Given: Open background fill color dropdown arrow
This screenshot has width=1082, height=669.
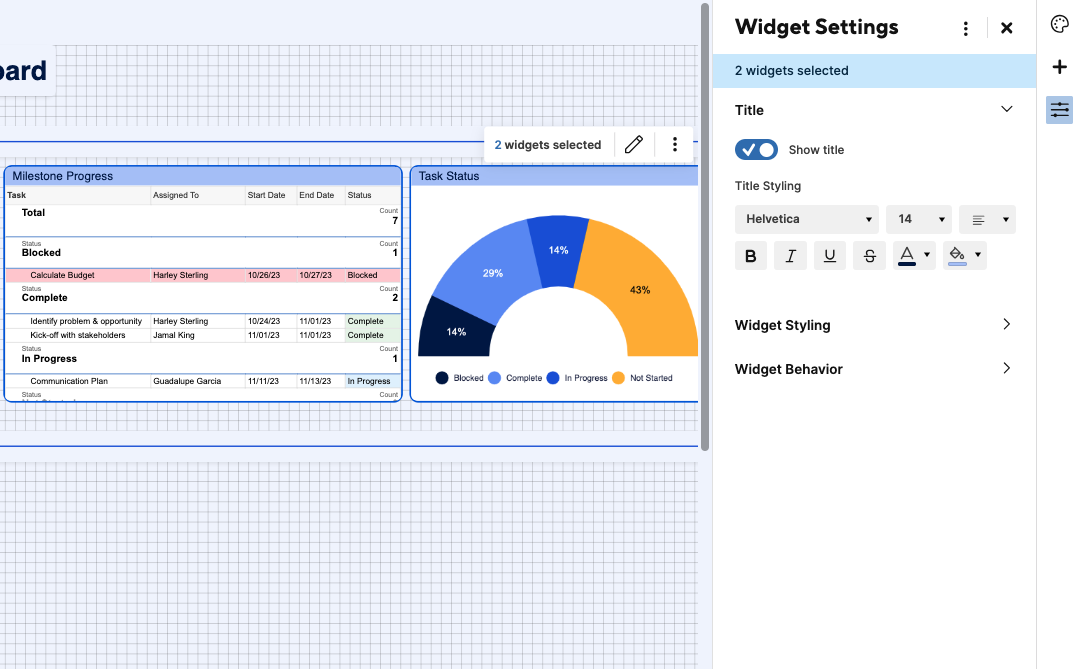Looking at the screenshot, I should 978,255.
